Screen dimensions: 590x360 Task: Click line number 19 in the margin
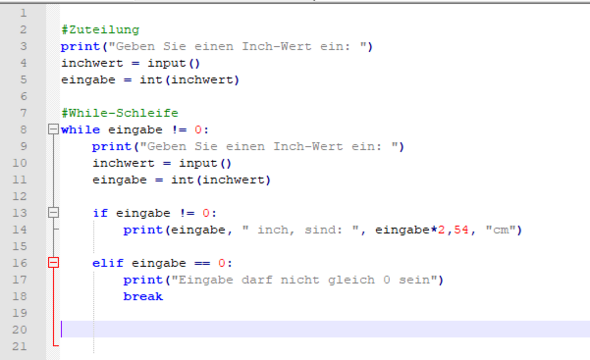[x=20, y=313]
